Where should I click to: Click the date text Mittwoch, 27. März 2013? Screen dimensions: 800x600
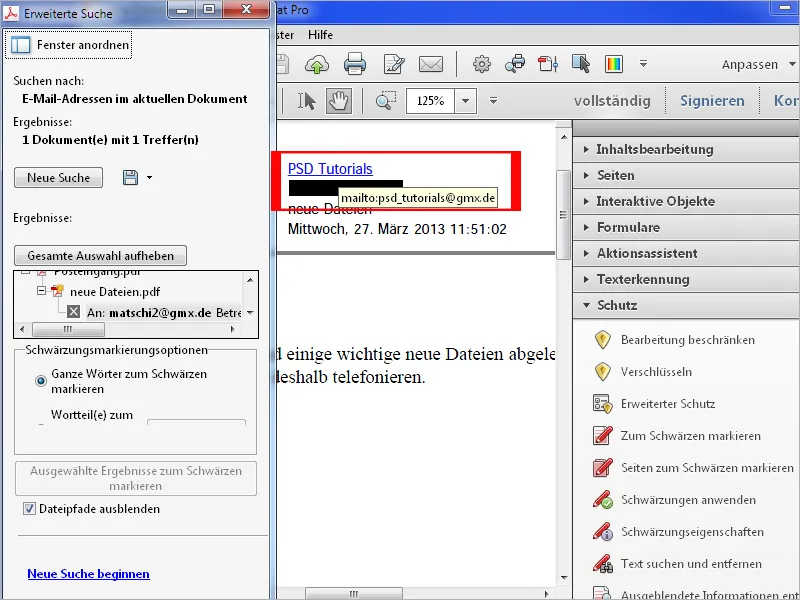pos(368,229)
